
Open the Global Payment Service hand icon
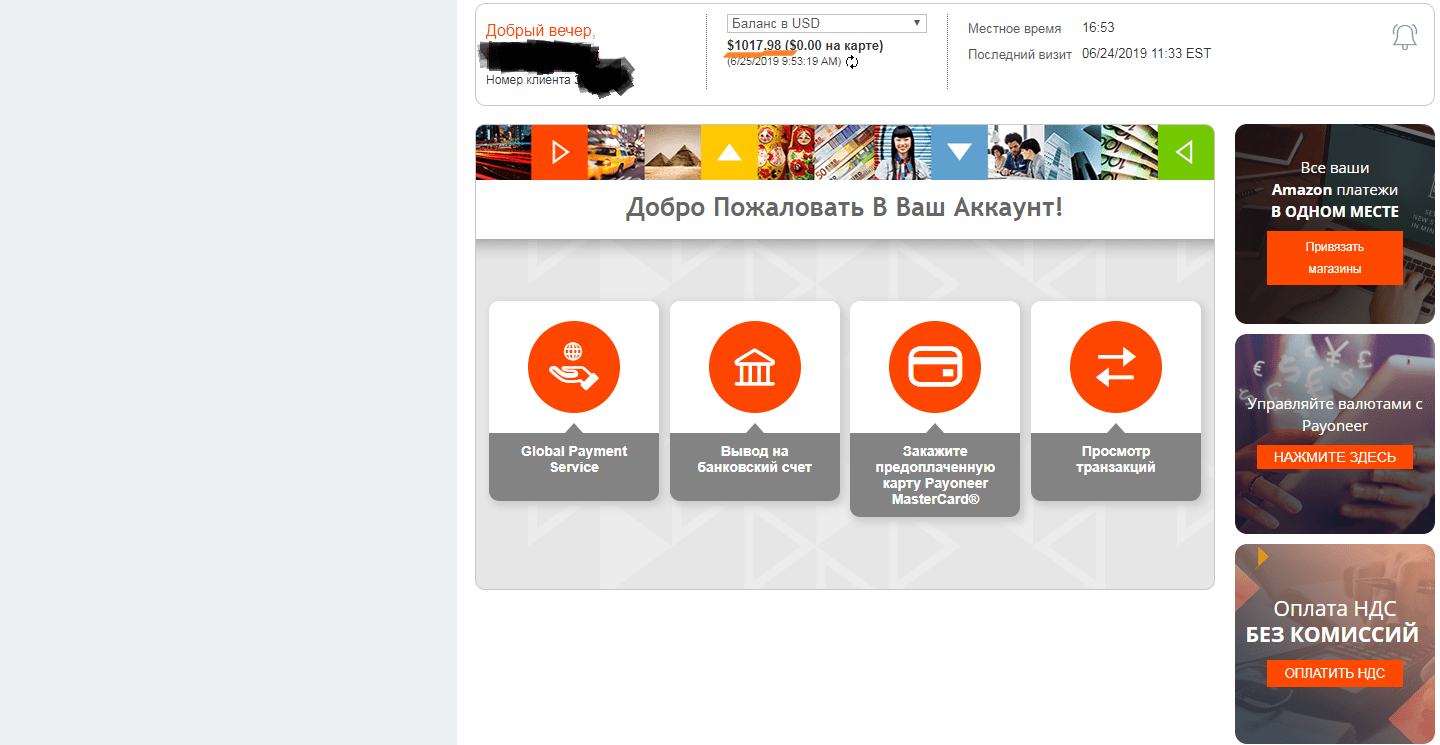point(574,367)
